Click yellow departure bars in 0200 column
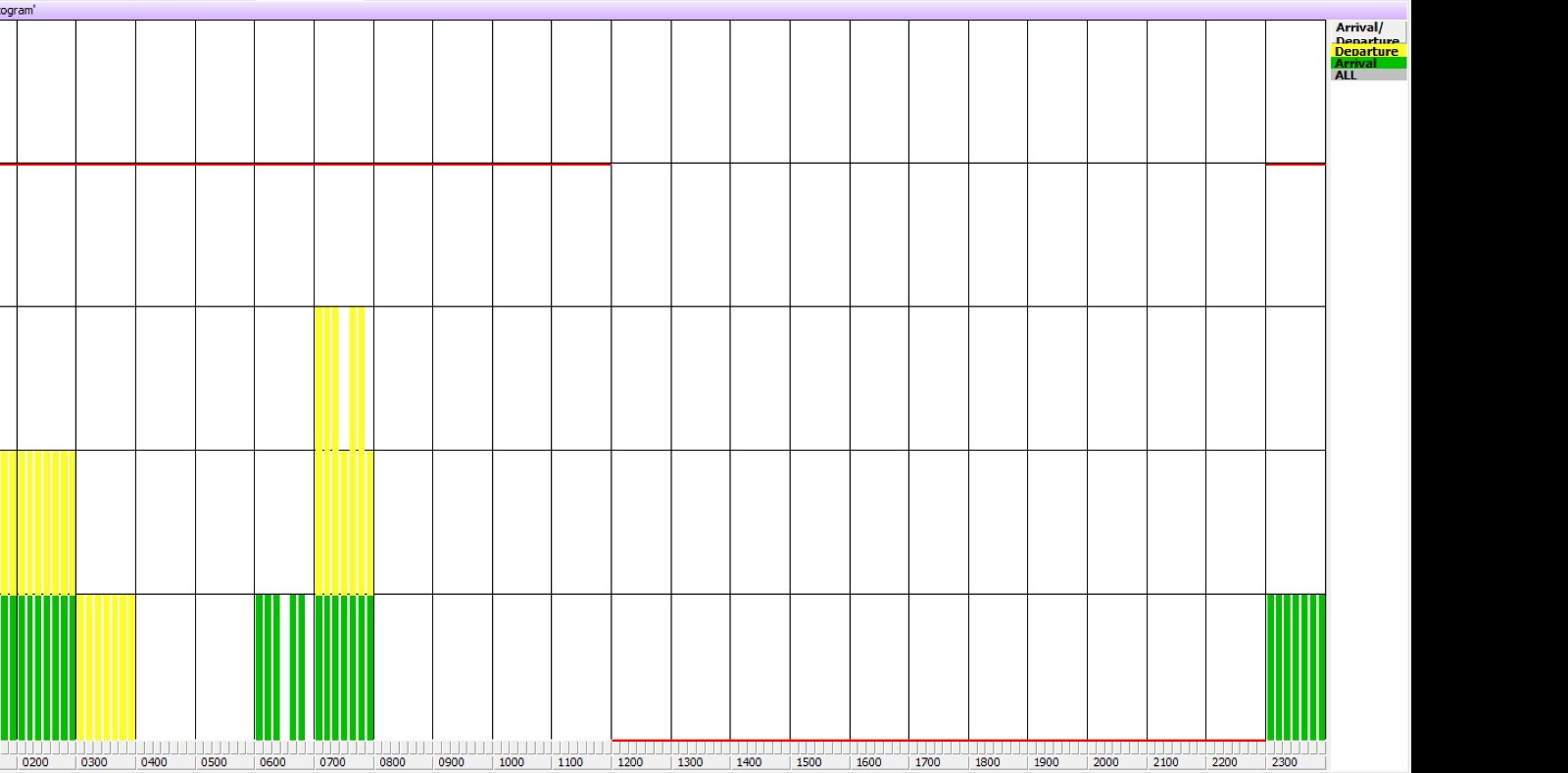The width and height of the screenshot is (1568, 773). [46, 521]
